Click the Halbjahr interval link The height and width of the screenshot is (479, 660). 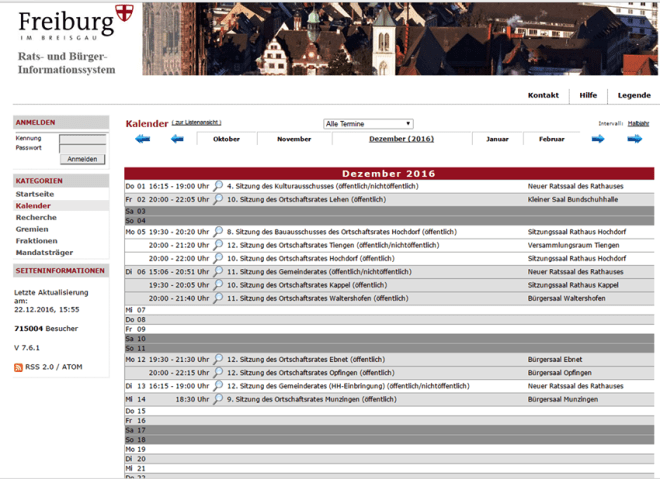[x=639, y=123]
